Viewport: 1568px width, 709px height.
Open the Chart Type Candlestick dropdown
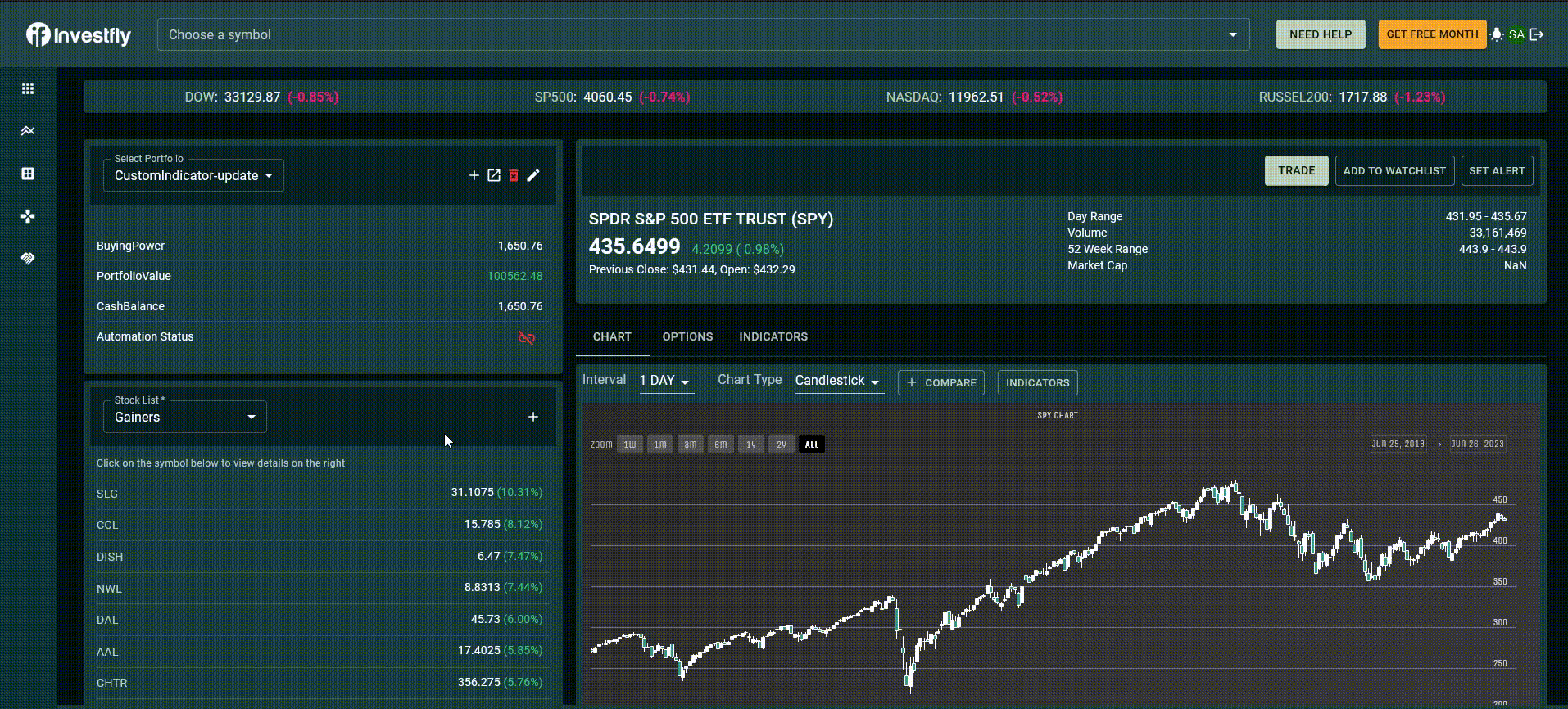(x=839, y=381)
